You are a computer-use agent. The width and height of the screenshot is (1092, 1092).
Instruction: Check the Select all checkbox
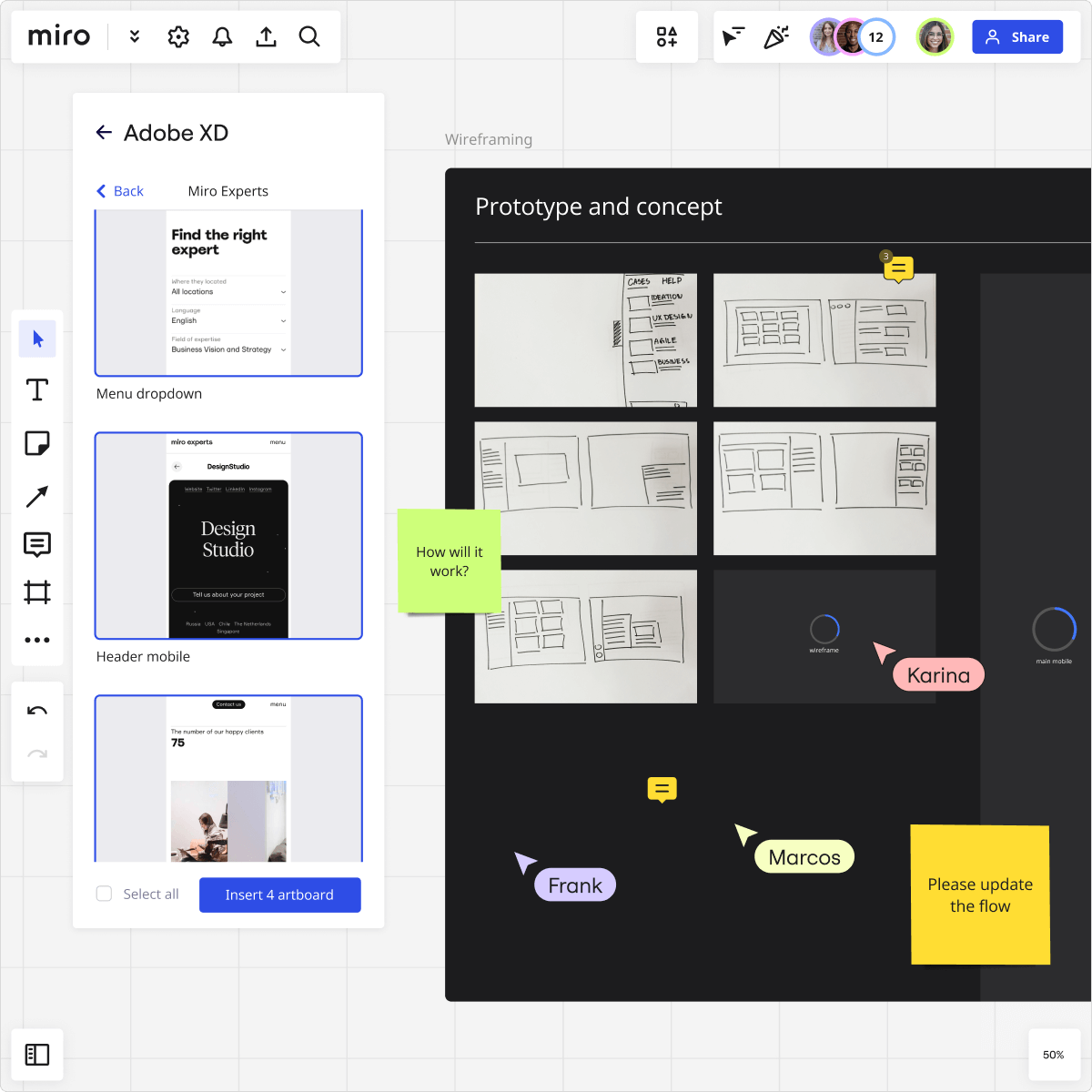pos(104,894)
